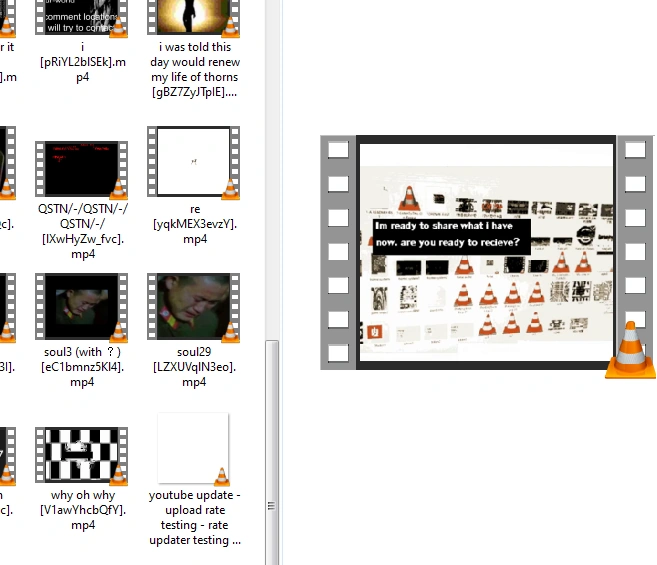Click file name 'soul3 (with ?) [eC1bmnz5KI4].mp4'
Image resolution: width=657 pixels, height=565 pixels.
coord(82,367)
